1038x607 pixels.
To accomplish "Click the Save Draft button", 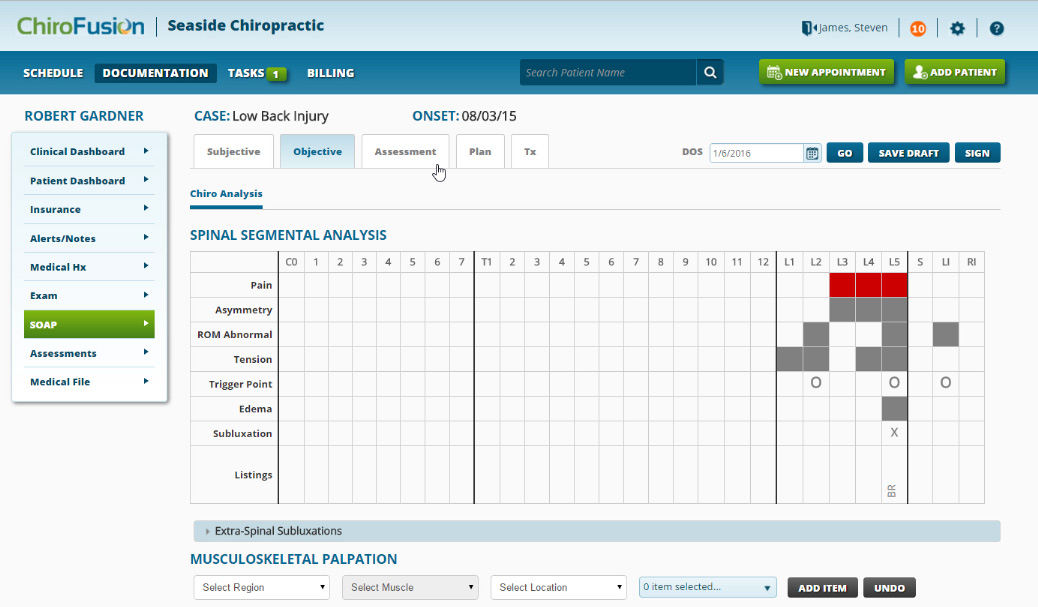I will (x=908, y=152).
